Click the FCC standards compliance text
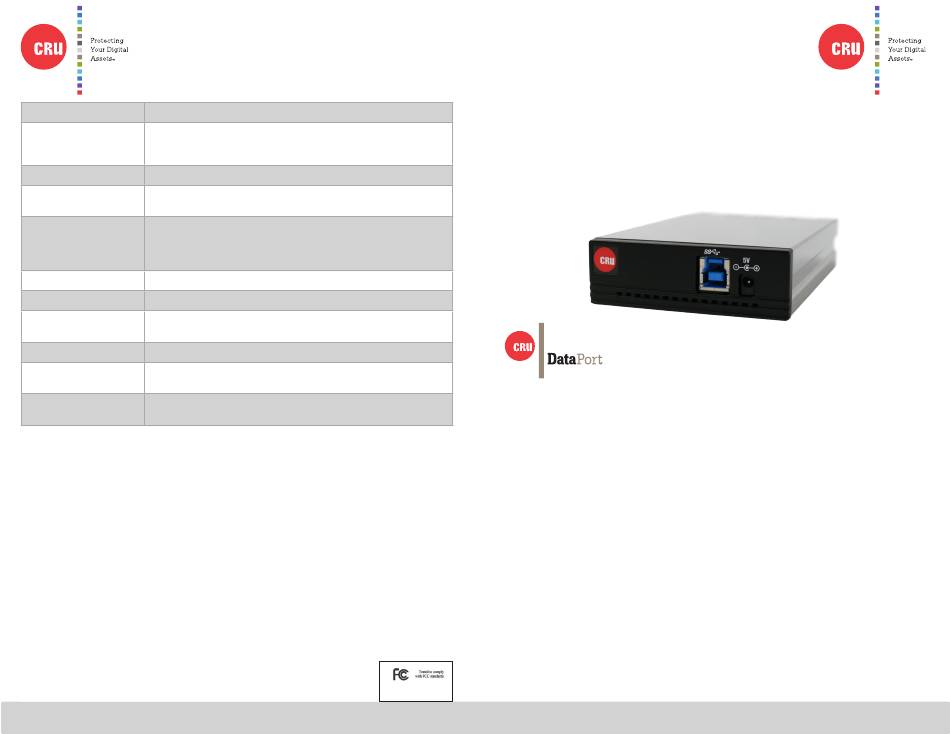950x734 pixels. [x=430, y=674]
